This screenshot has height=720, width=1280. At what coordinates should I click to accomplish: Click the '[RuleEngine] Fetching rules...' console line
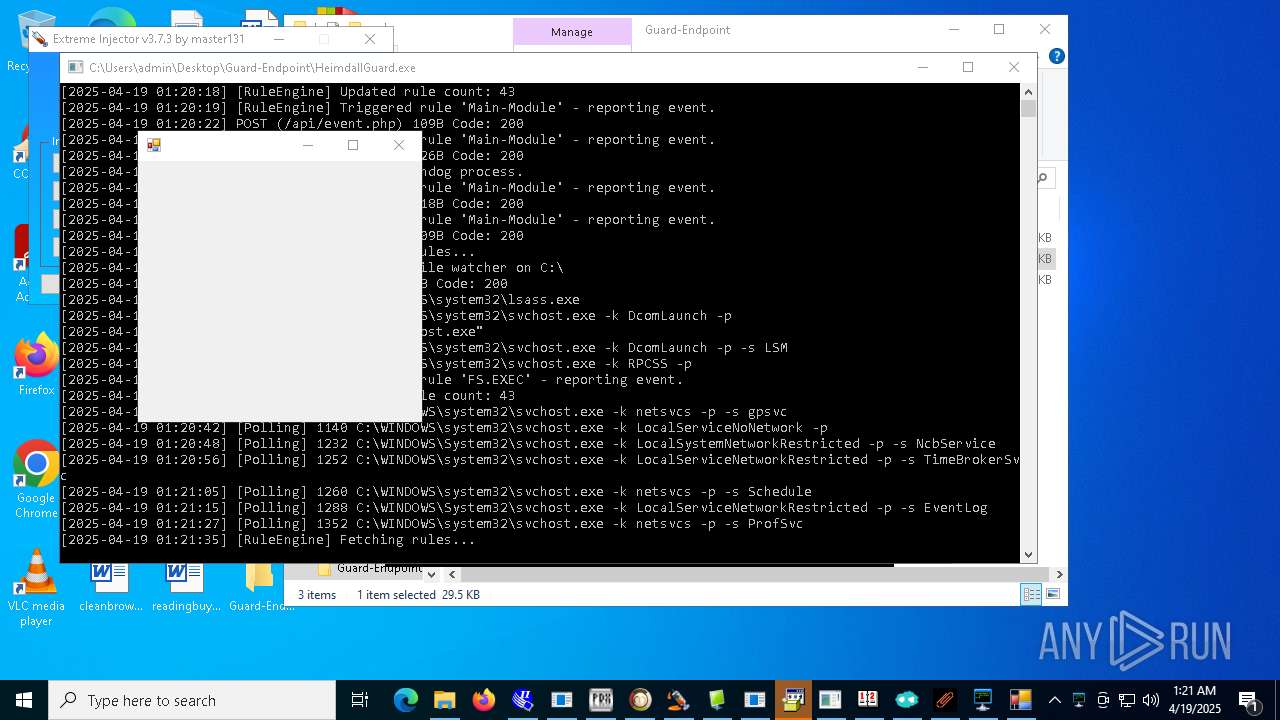click(268, 540)
